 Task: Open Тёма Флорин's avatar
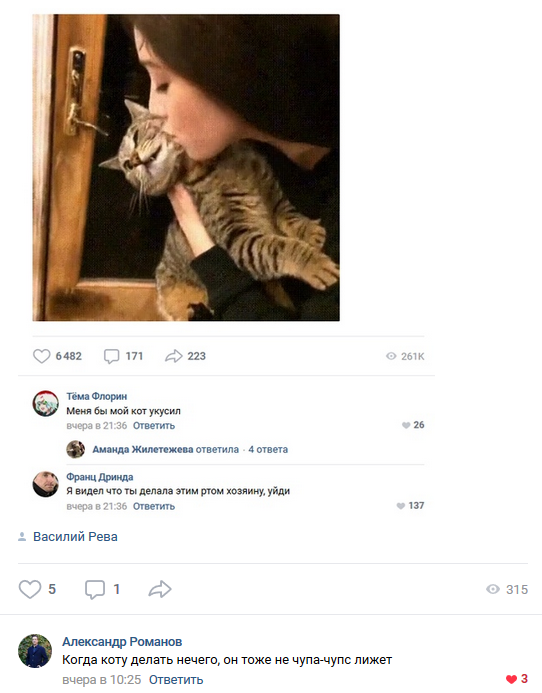46,404
